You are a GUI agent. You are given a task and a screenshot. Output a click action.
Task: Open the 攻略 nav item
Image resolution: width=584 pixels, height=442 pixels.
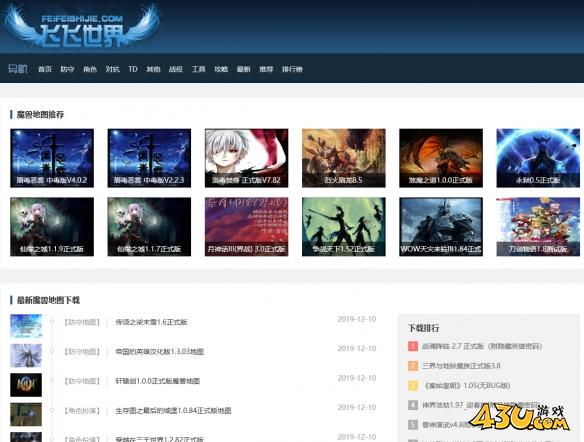pyautogui.click(x=221, y=69)
